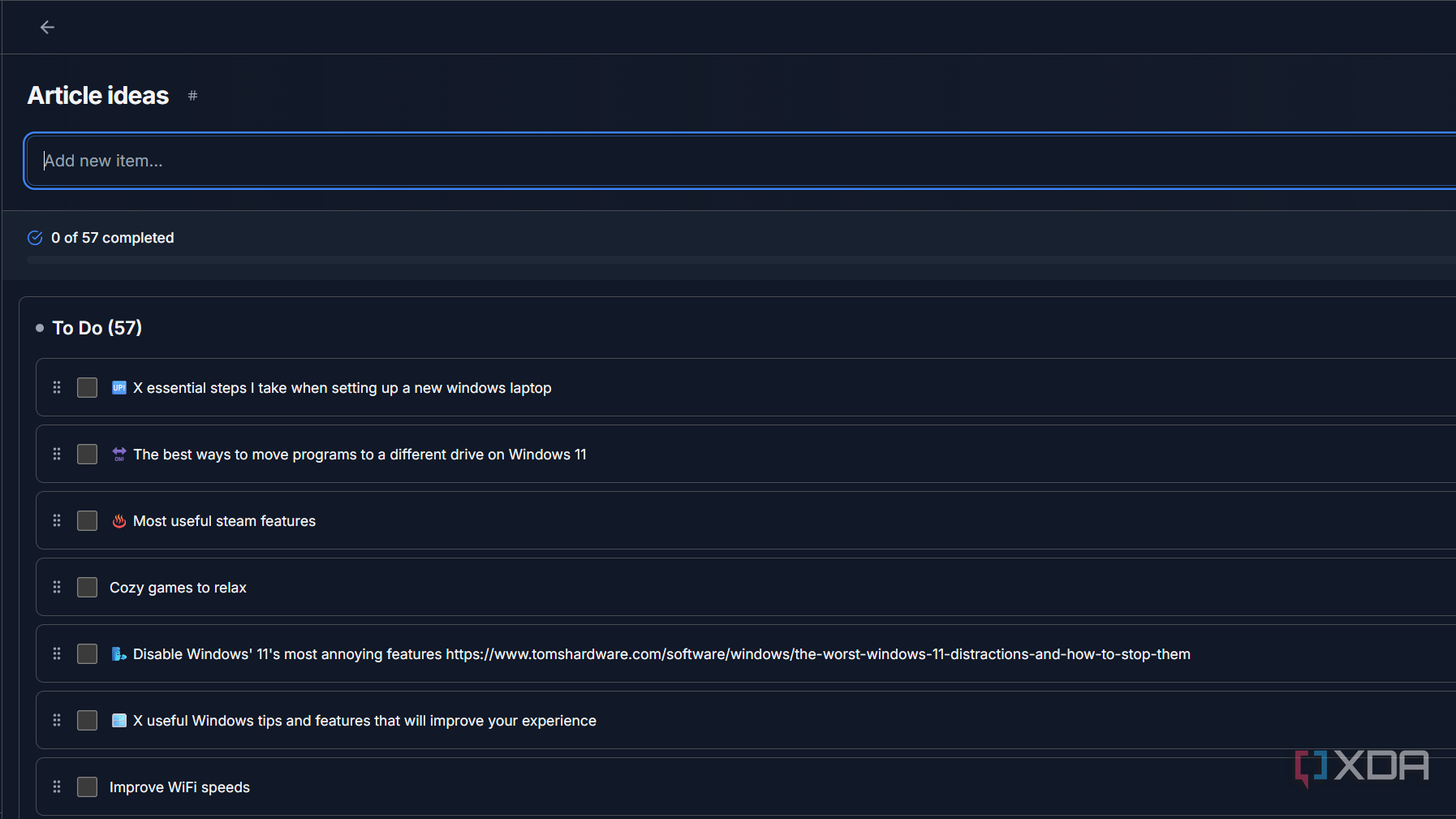The width and height of the screenshot is (1456, 819).
Task: Click text X essential steps new windows laptop
Action: pos(342,388)
